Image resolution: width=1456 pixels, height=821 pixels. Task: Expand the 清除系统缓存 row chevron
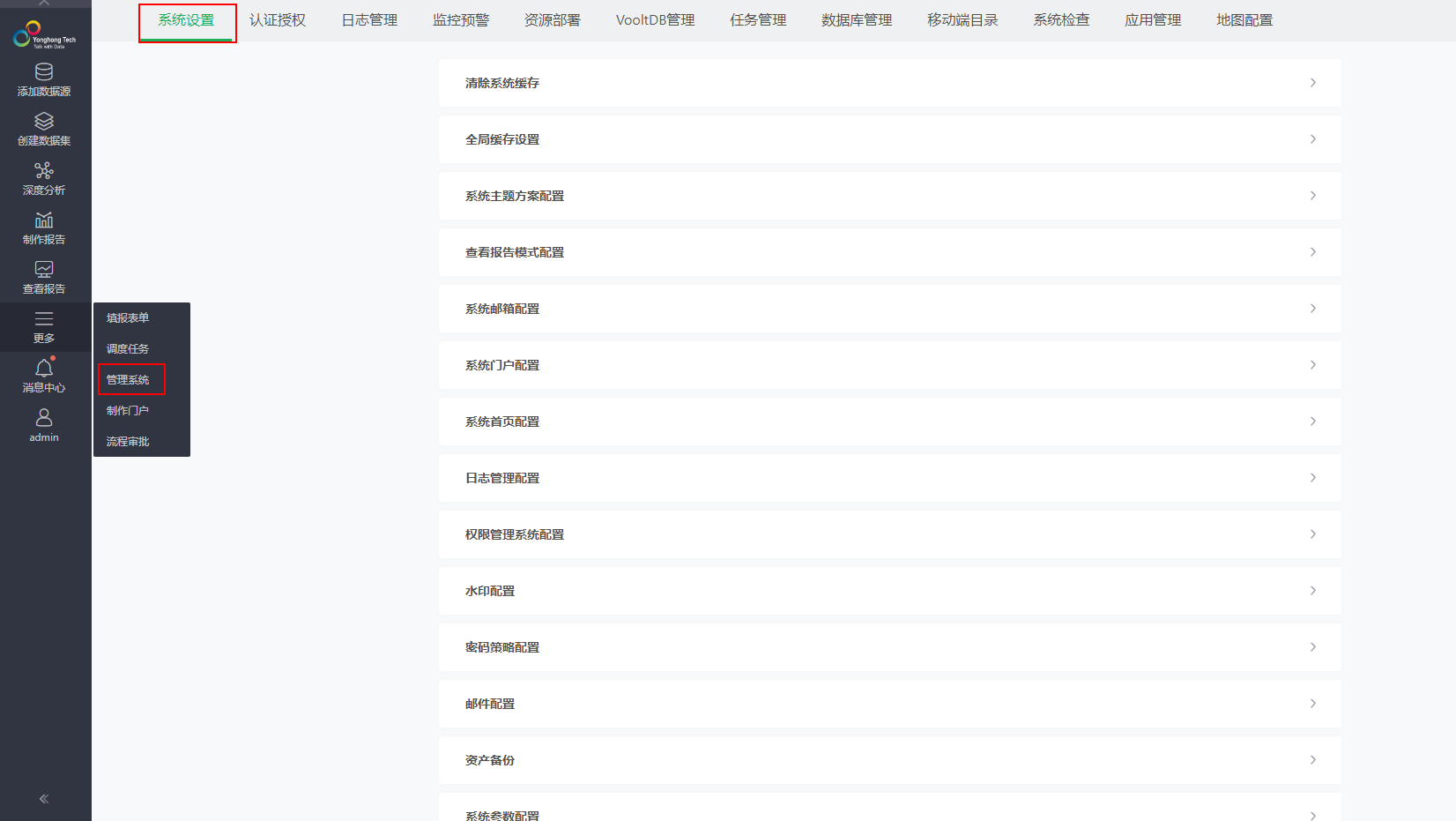pyautogui.click(x=1312, y=83)
